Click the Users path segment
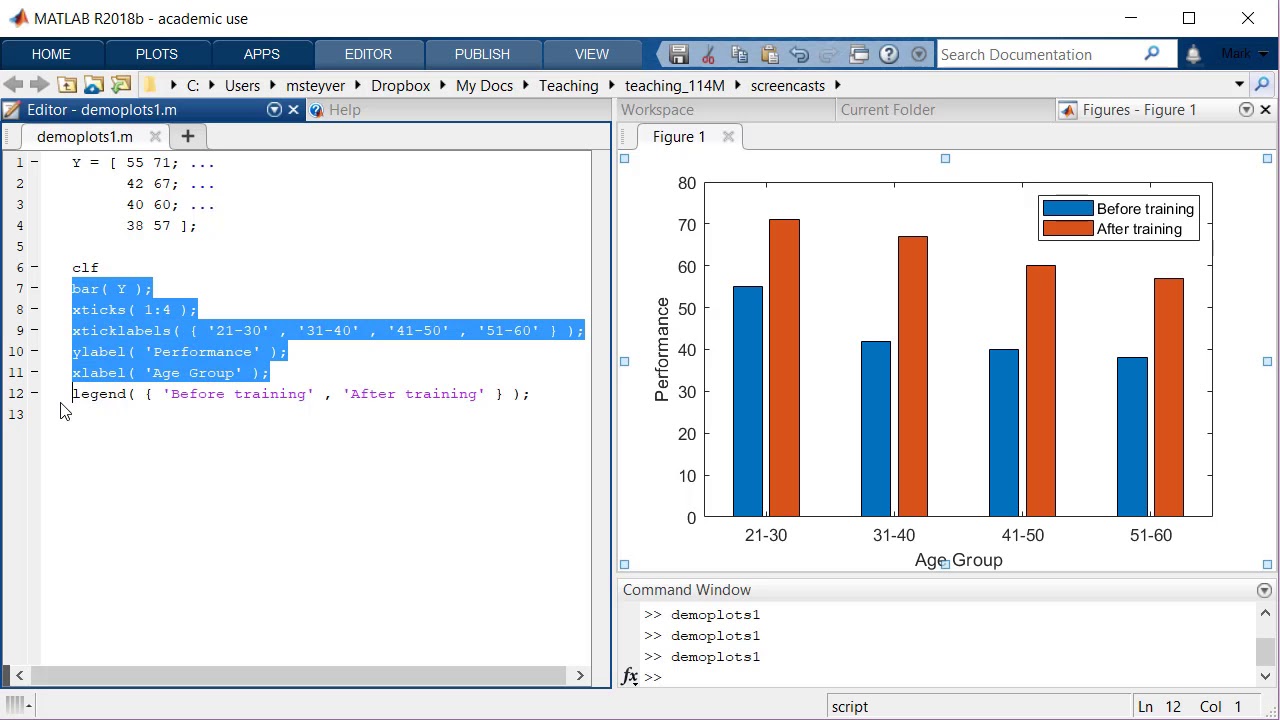1280x720 pixels. pos(242,86)
